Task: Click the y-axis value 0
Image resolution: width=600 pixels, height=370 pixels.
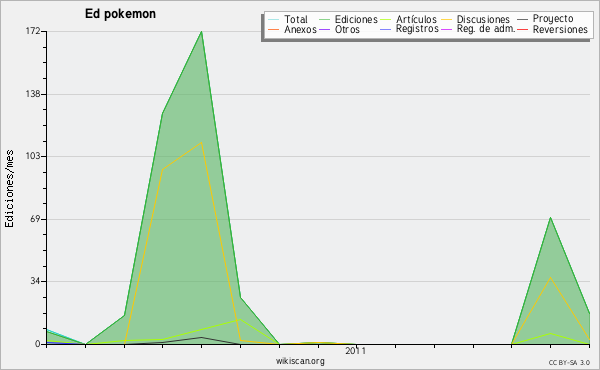Action: click(x=38, y=344)
